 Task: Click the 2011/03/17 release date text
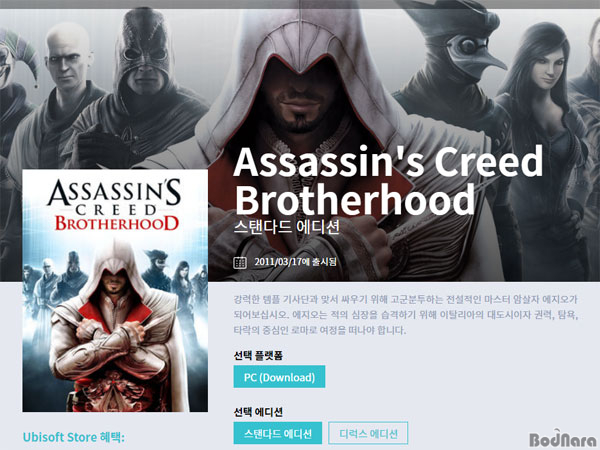(295, 262)
